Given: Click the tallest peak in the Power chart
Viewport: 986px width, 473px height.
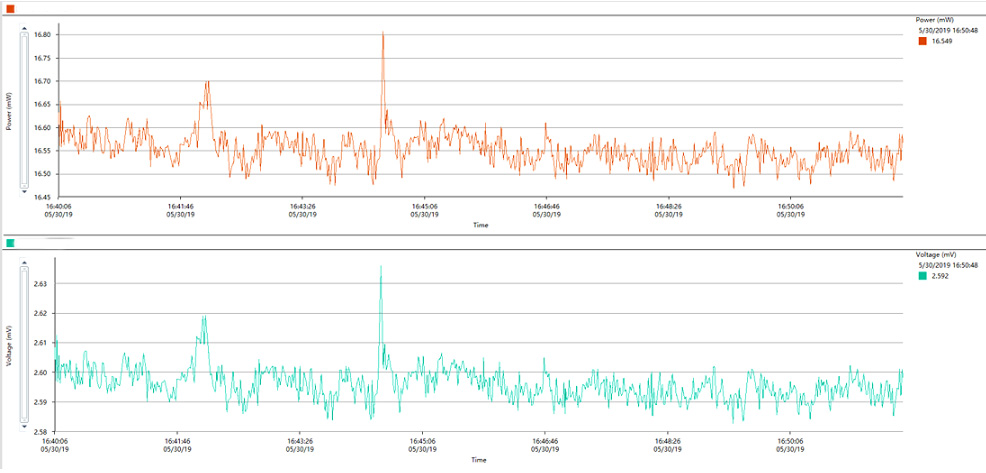Looking at the screenshot, I should (383, 34).
